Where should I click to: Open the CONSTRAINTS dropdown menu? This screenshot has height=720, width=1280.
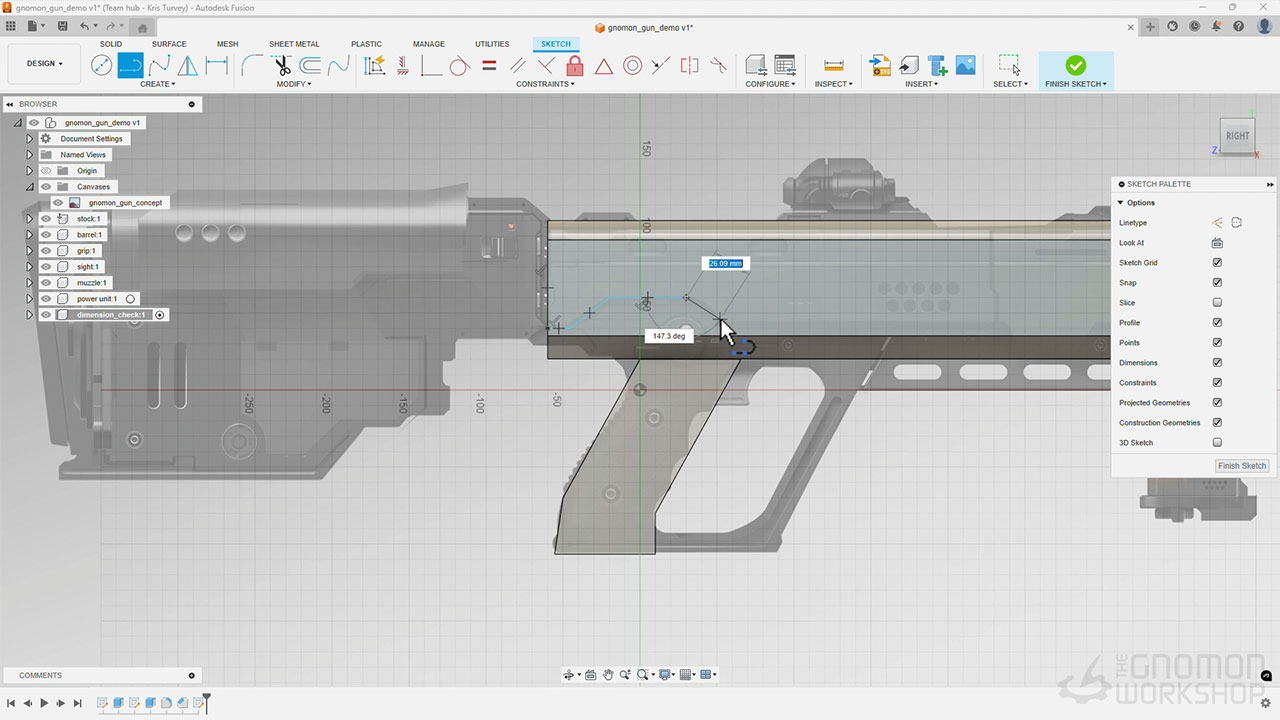(545, 84)
